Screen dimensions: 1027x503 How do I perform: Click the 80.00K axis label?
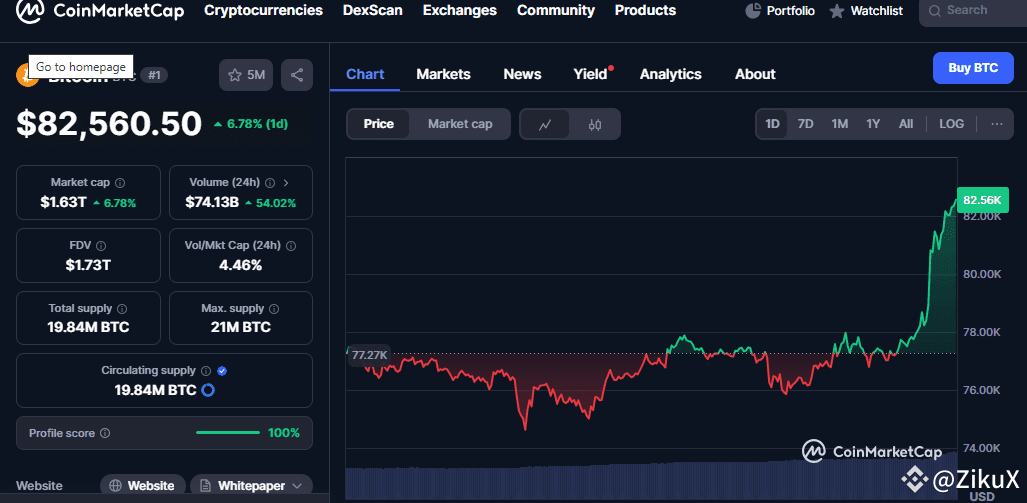(982, 274)
